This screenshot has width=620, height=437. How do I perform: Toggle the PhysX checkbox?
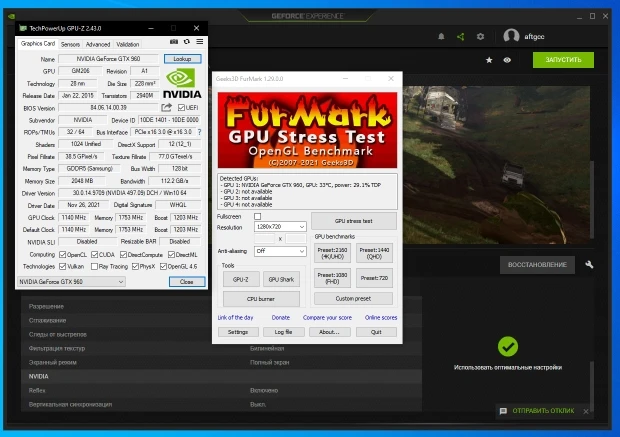[x=135, y=267]
